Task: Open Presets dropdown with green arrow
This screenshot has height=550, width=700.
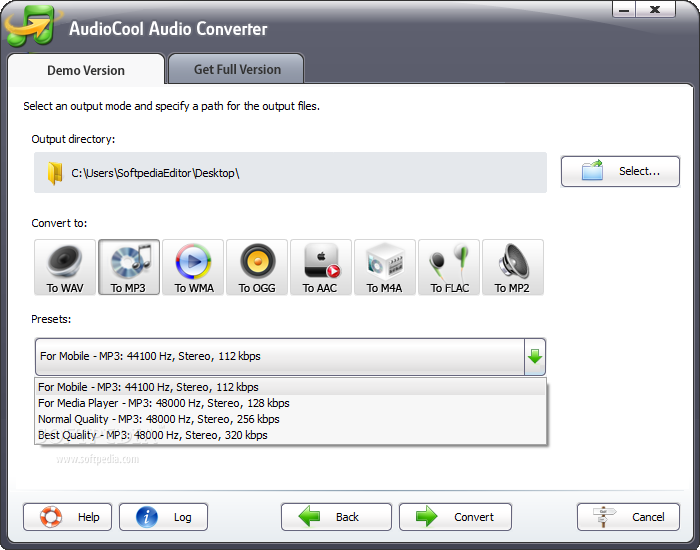Action: 535,357
